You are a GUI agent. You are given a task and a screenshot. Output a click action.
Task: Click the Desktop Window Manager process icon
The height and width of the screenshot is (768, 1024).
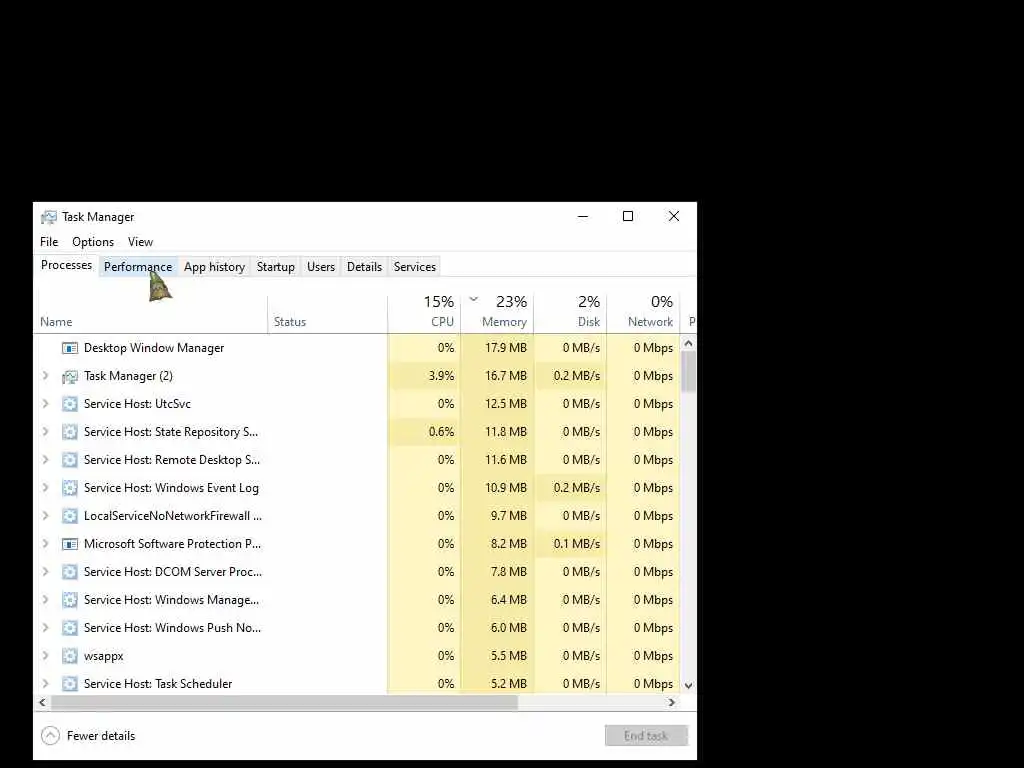(x=70, y=348)
